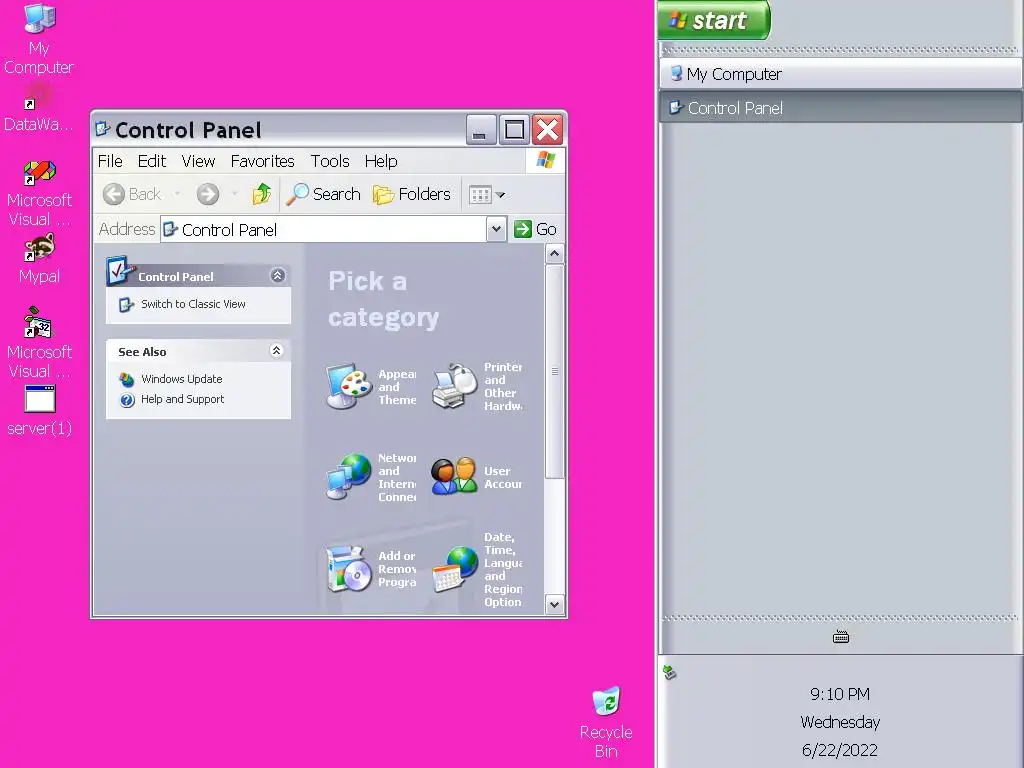Open the Favorites menu

coord(263,161)
